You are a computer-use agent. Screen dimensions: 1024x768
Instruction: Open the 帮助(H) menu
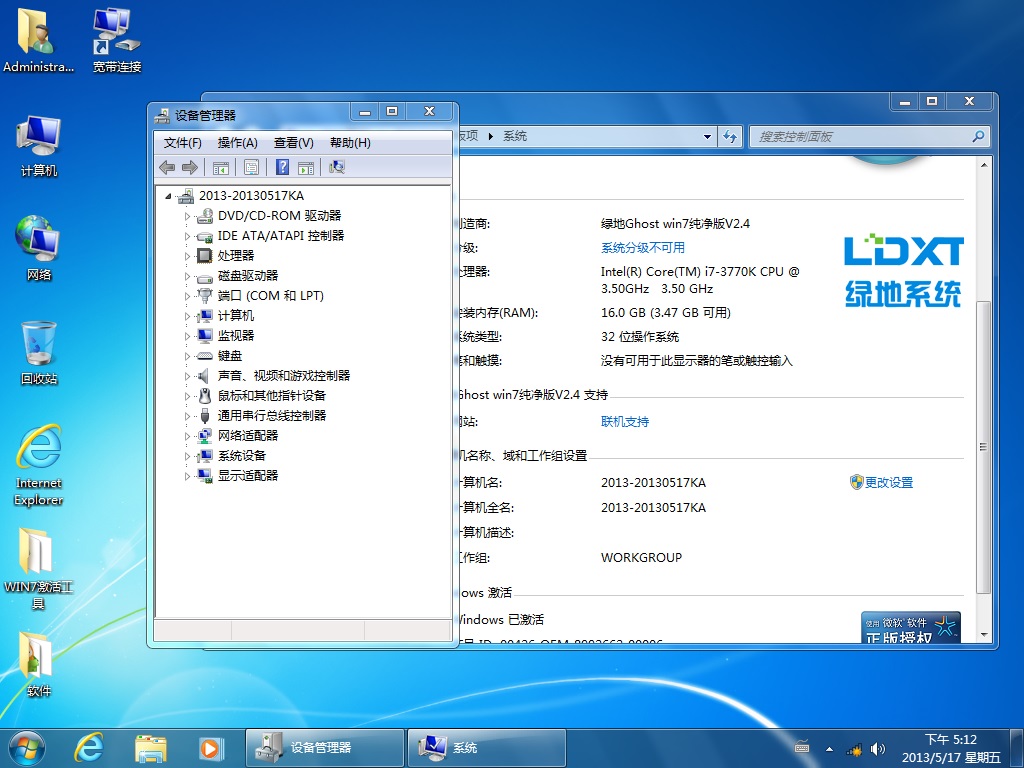(350, 143)
